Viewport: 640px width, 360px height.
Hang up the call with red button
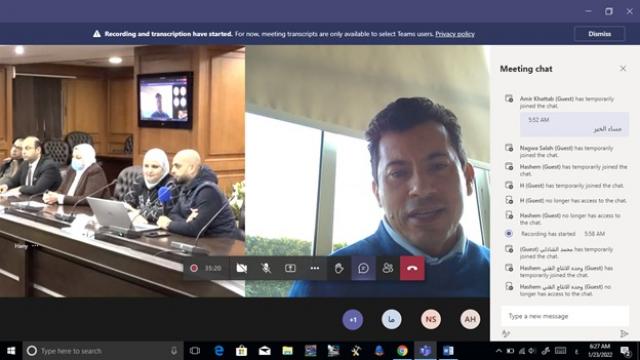coord(412,268)
